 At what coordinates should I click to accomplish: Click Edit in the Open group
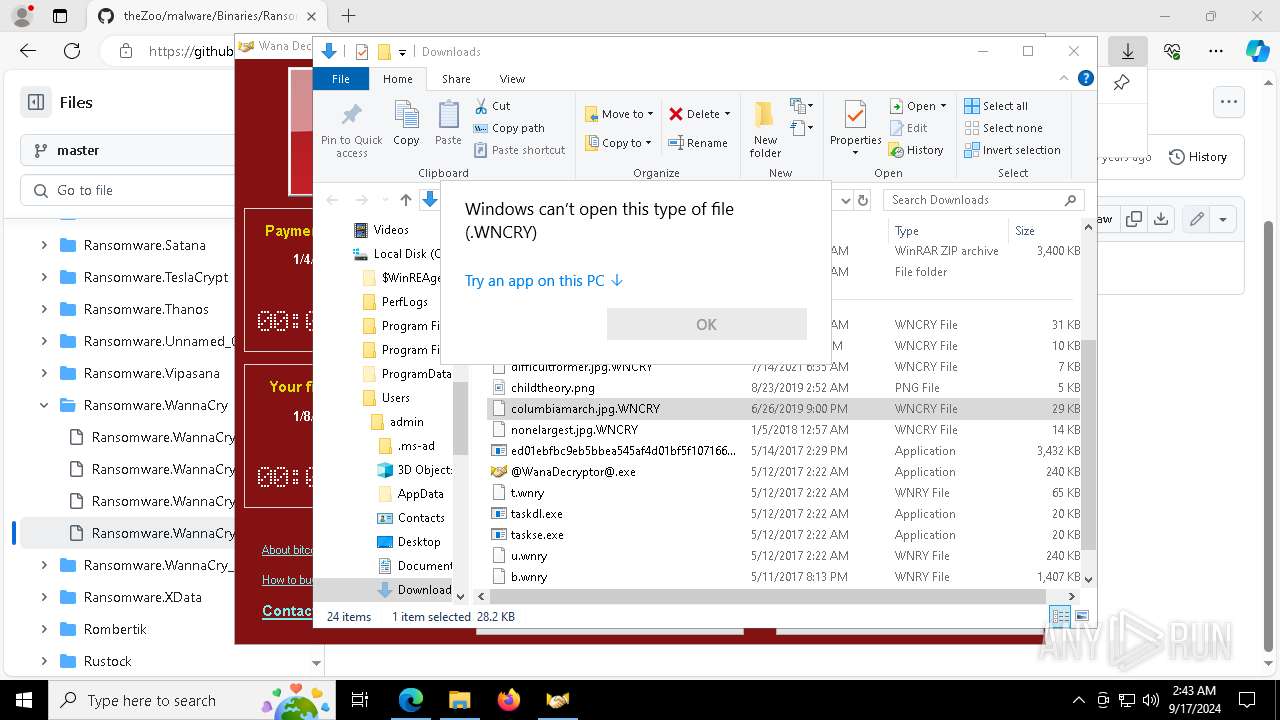pyautogui.click(x=908, y=128)
